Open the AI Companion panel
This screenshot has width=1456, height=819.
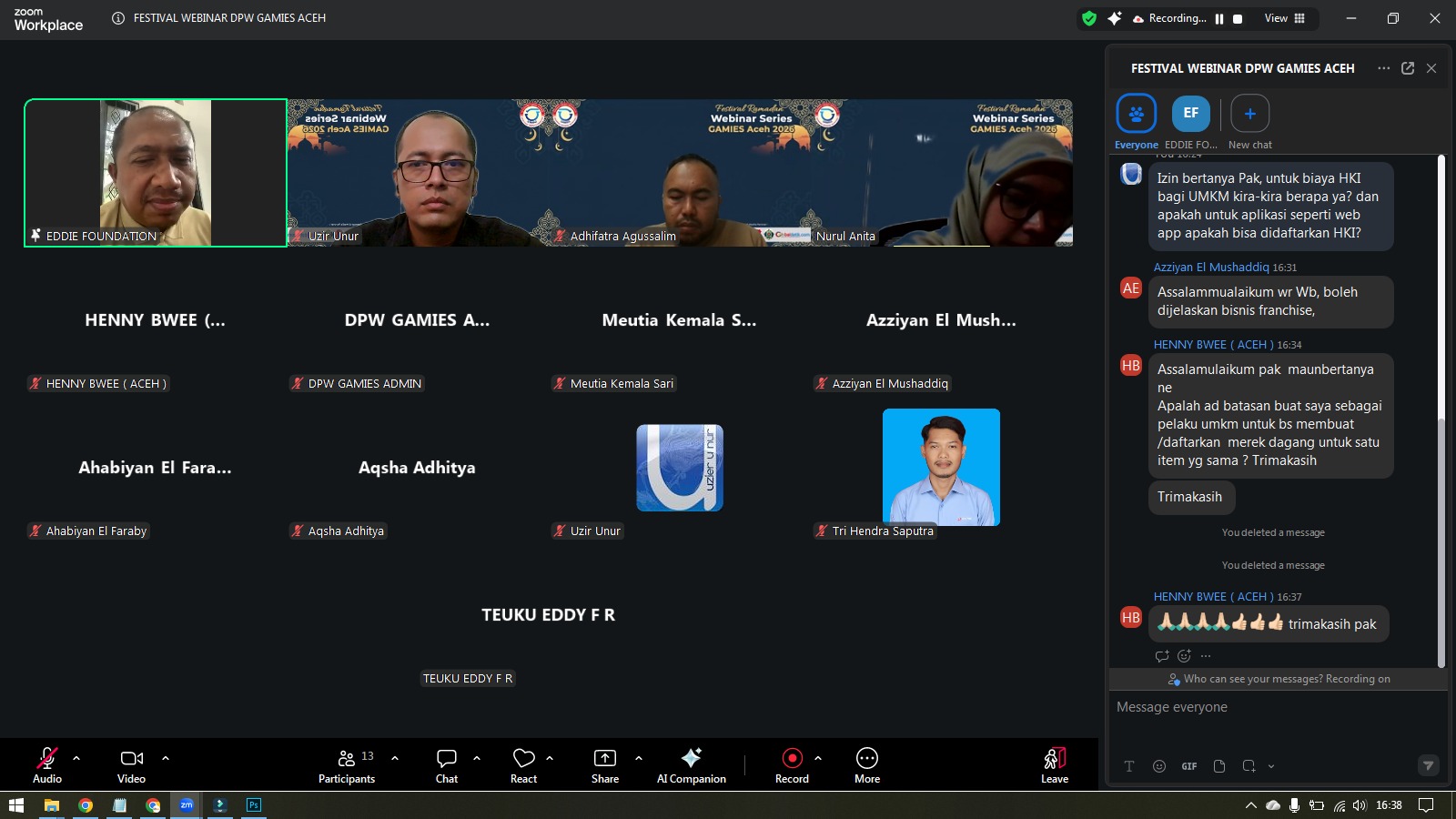(691, 764)
